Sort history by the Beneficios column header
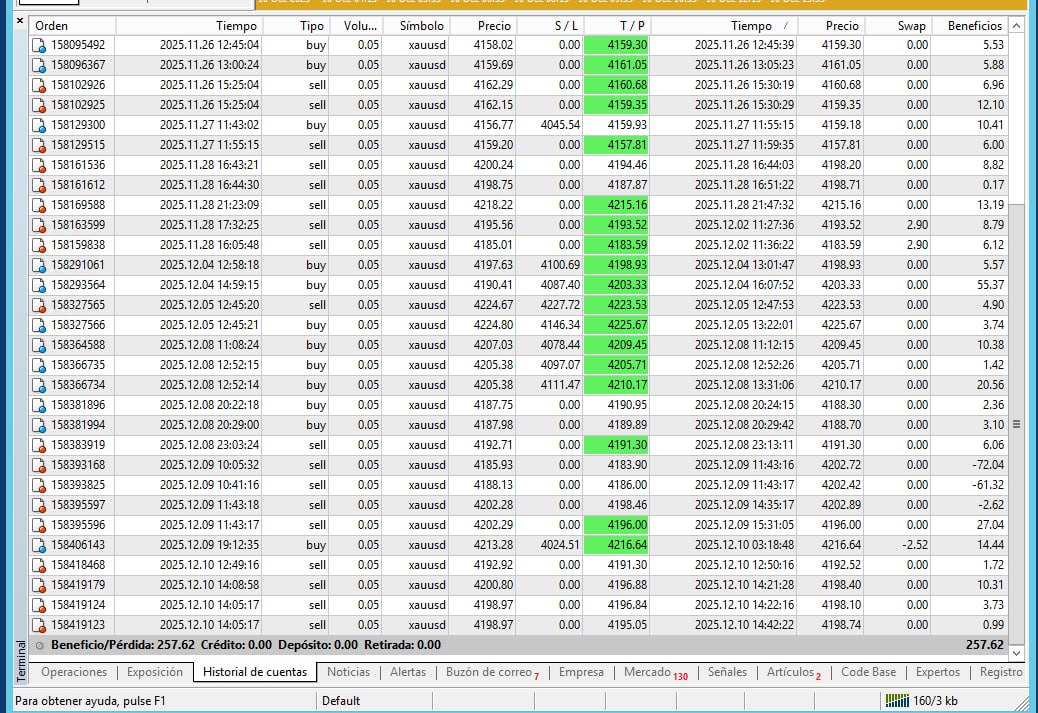The height and width of the screenshot is (713, 1038). click(972, 25)
